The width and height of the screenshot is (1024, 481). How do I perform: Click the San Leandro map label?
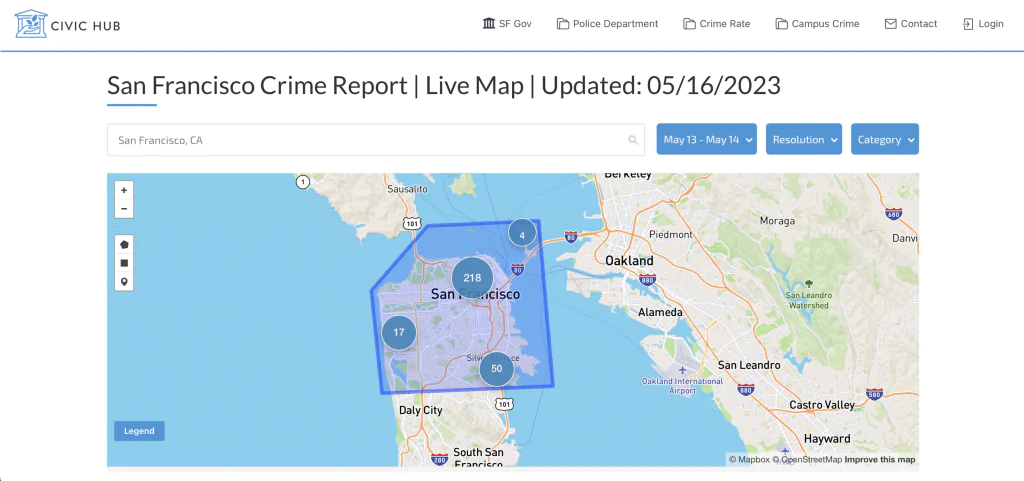(x=749, y=365)
